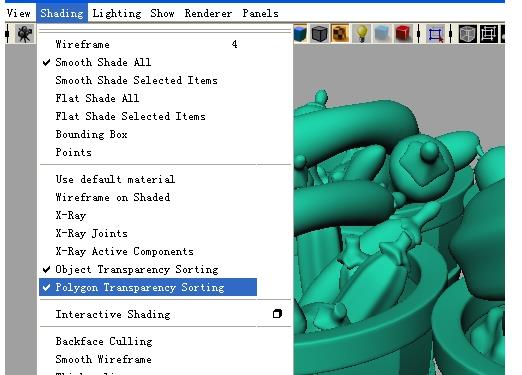Open Interactive Shading option box
Image resolution: width=522 pixels, height=375 pixels.
277,314
